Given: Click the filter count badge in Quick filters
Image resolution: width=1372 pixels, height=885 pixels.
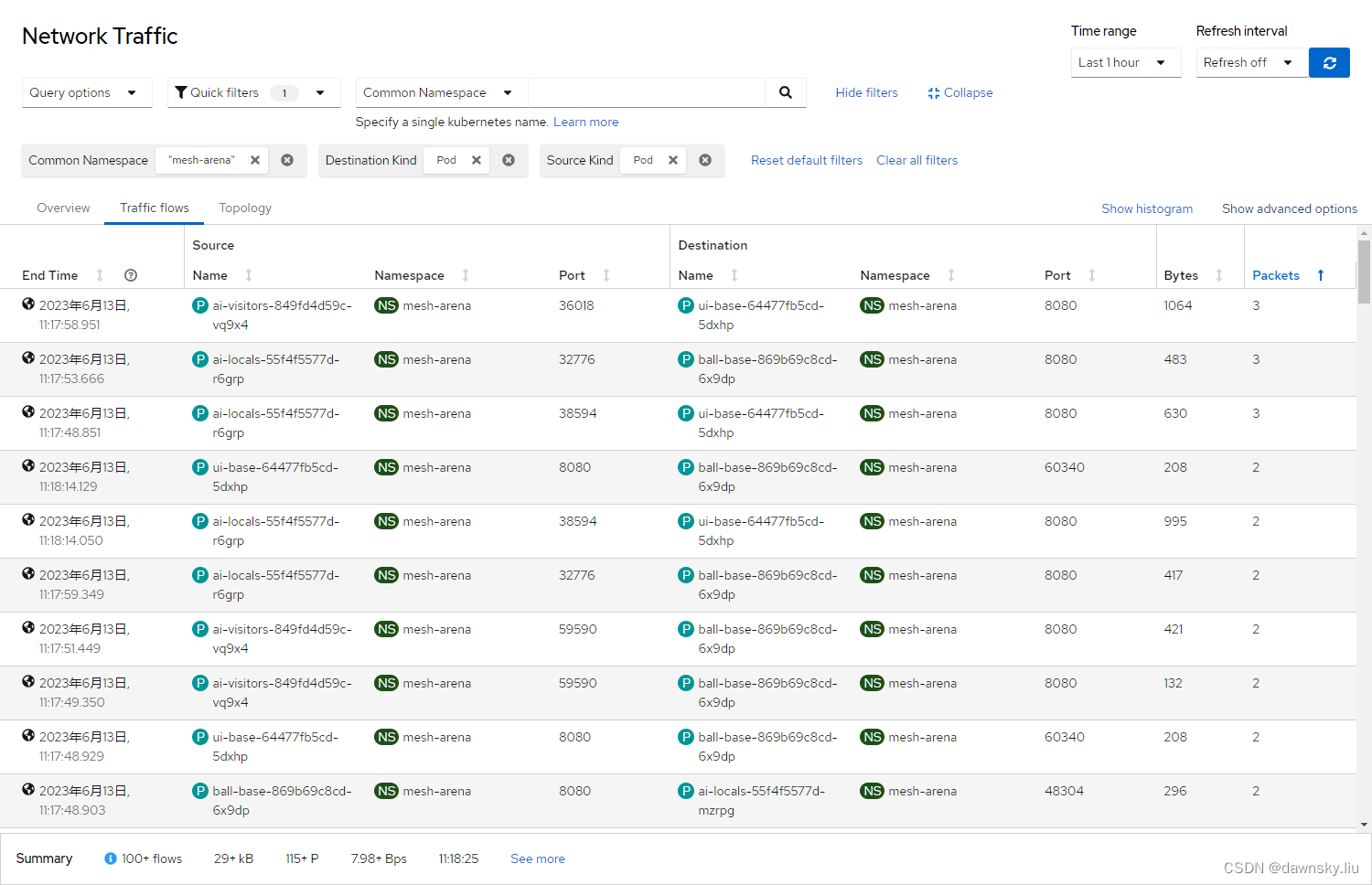Looking at the screenshot, I should (x=284, y=92).
